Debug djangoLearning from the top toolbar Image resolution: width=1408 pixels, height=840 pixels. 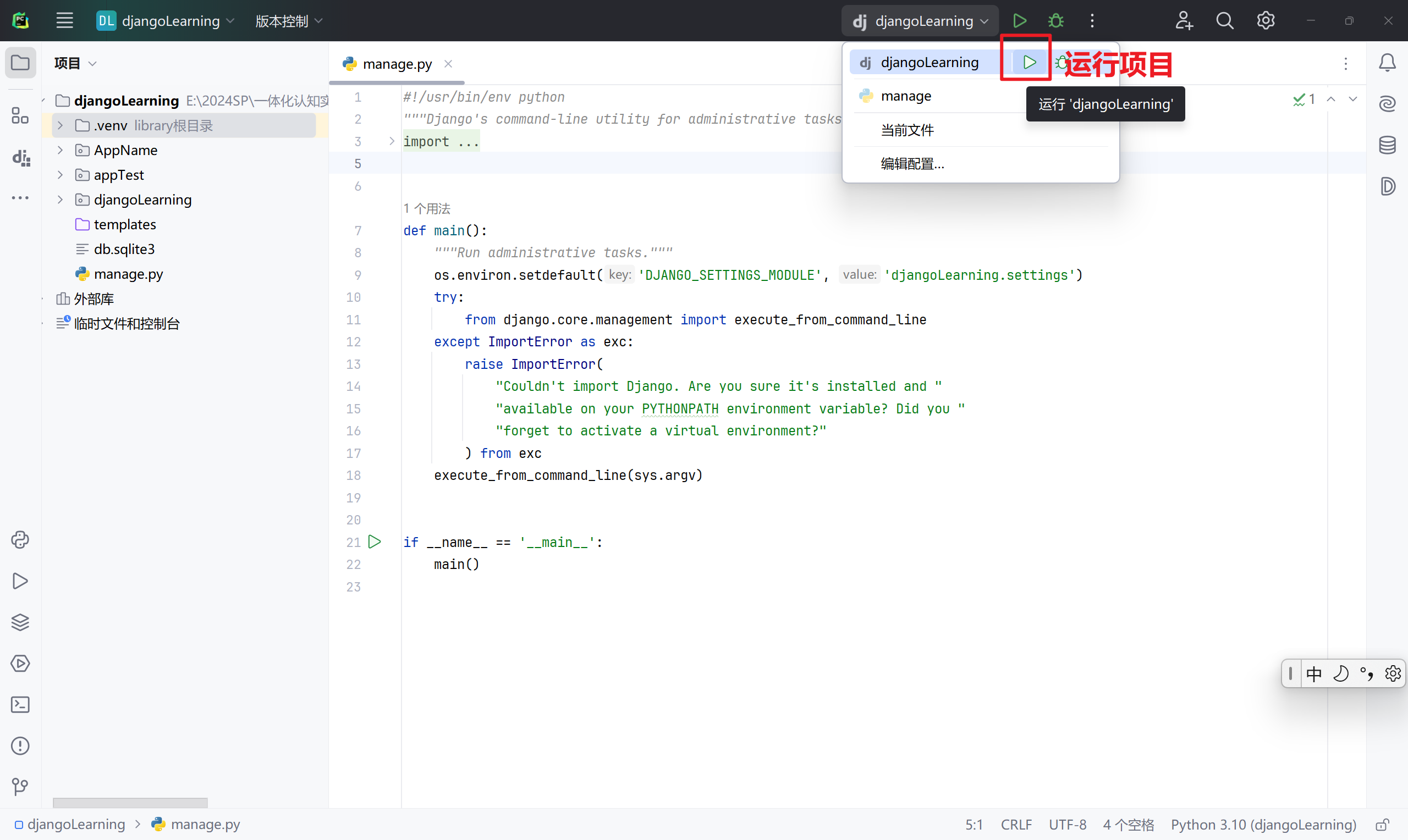point(1056,21)
